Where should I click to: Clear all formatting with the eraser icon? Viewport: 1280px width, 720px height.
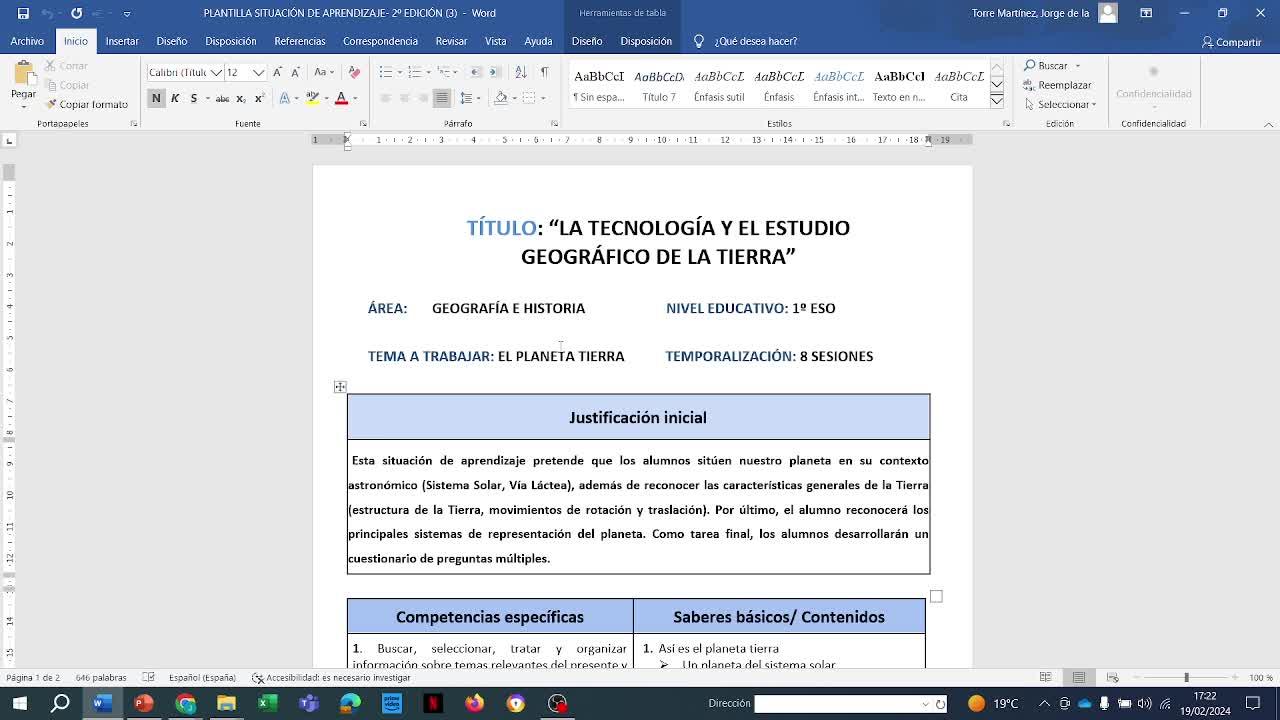(x=353, y=72)
